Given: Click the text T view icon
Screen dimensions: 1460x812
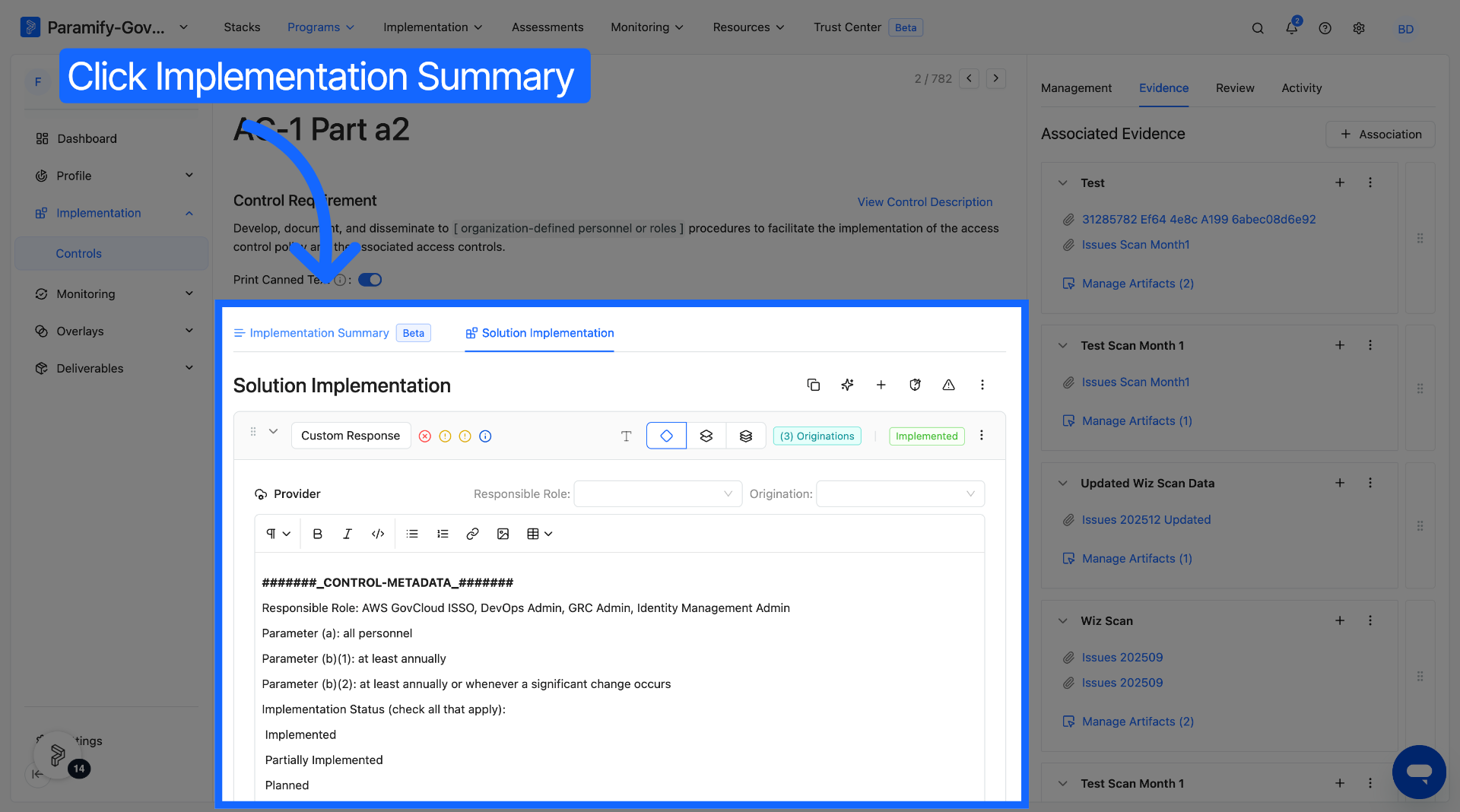Looking at the screenshot, I should tap(626, 436).
